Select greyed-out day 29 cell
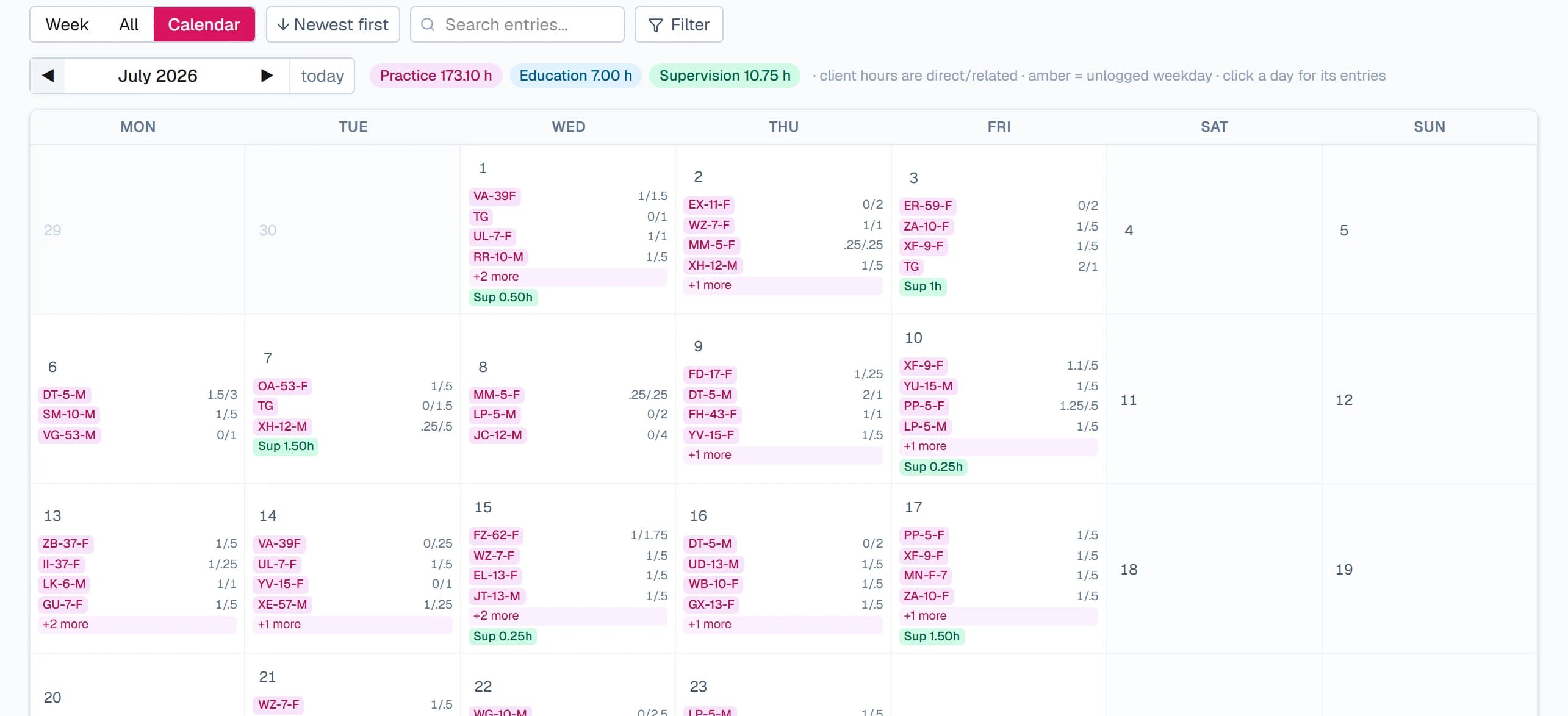 click(x=137, y=230)
